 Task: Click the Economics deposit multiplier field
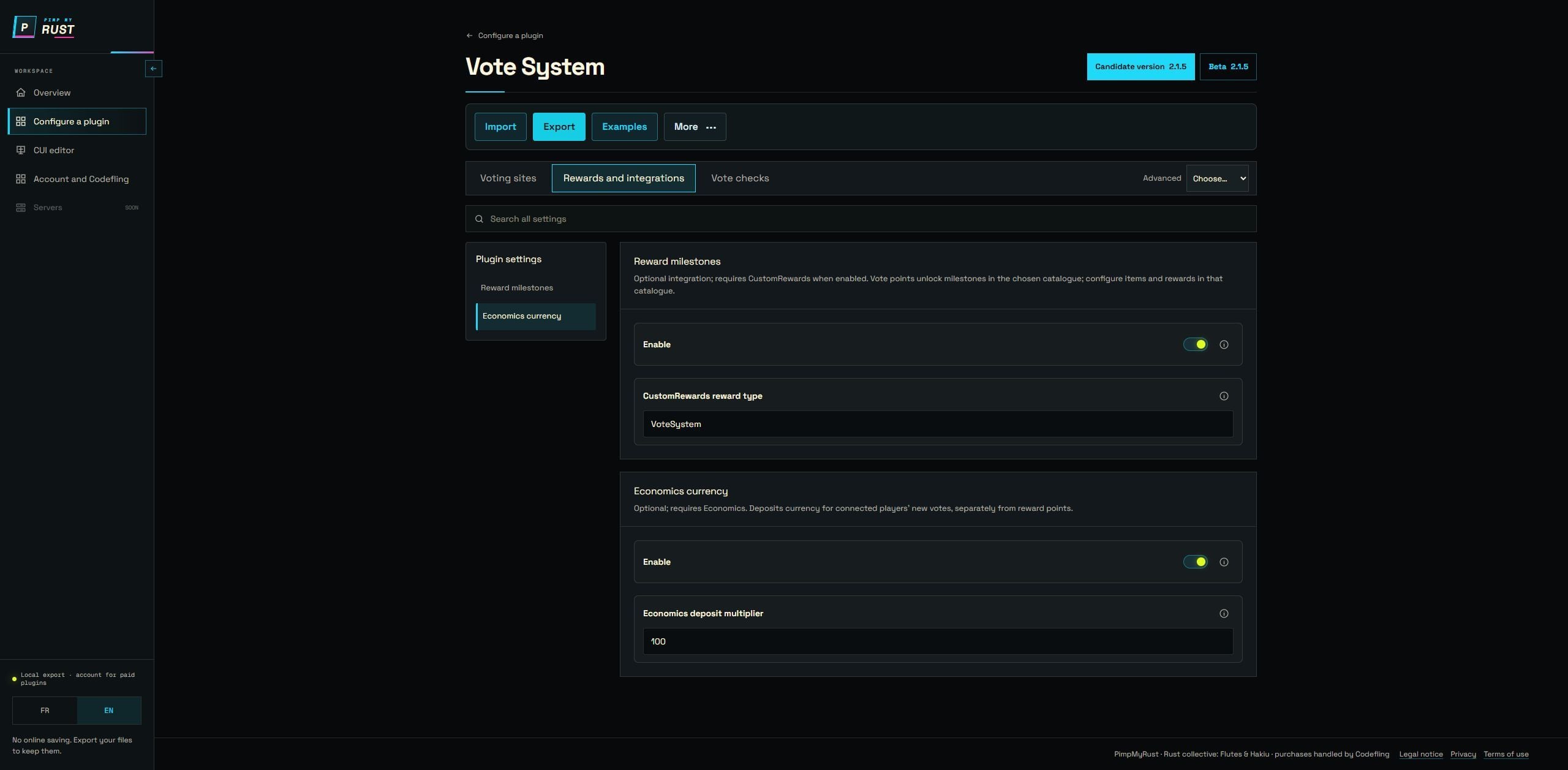[938, 641]
